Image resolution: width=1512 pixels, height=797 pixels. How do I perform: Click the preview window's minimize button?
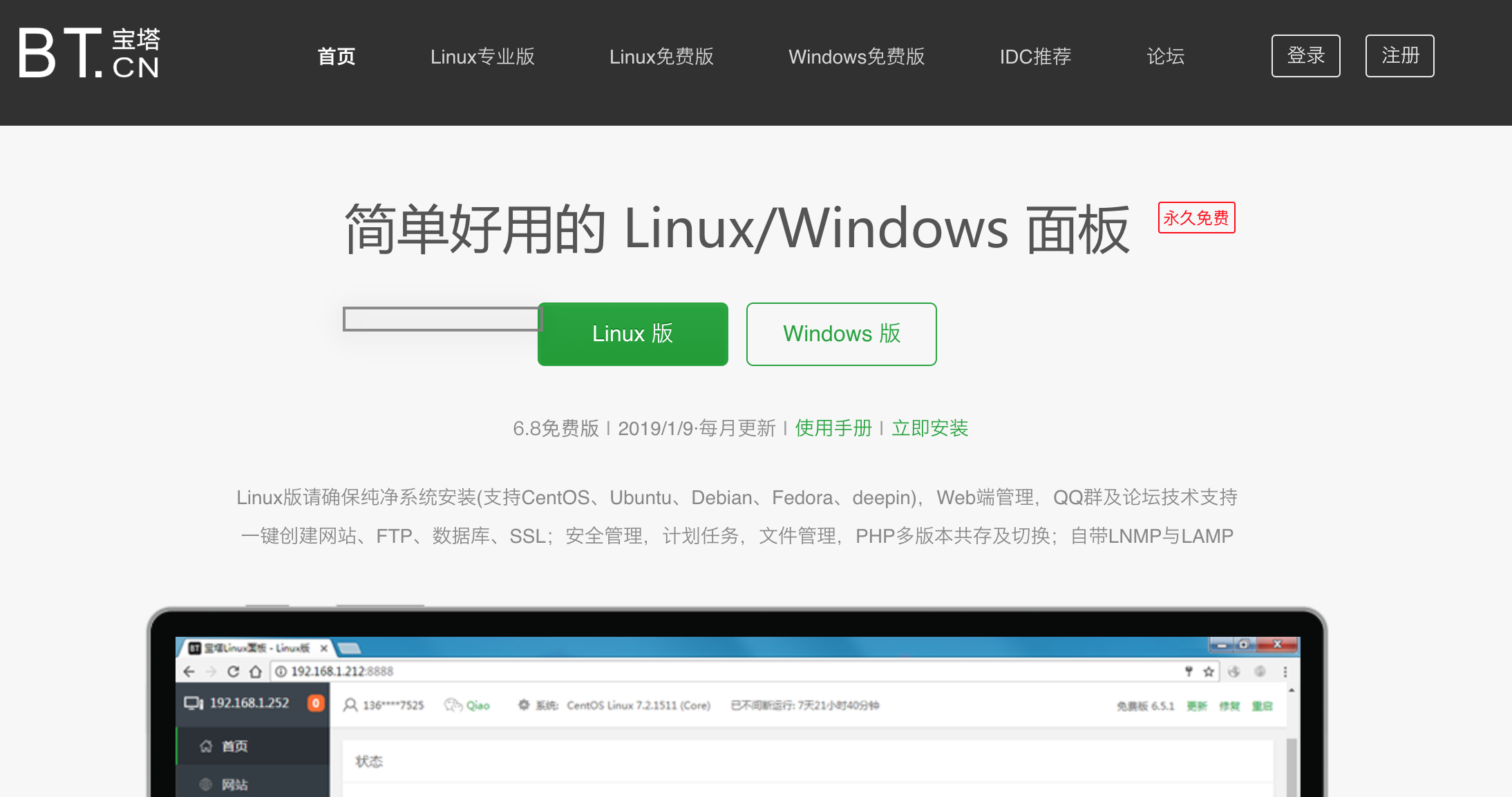1221,645
